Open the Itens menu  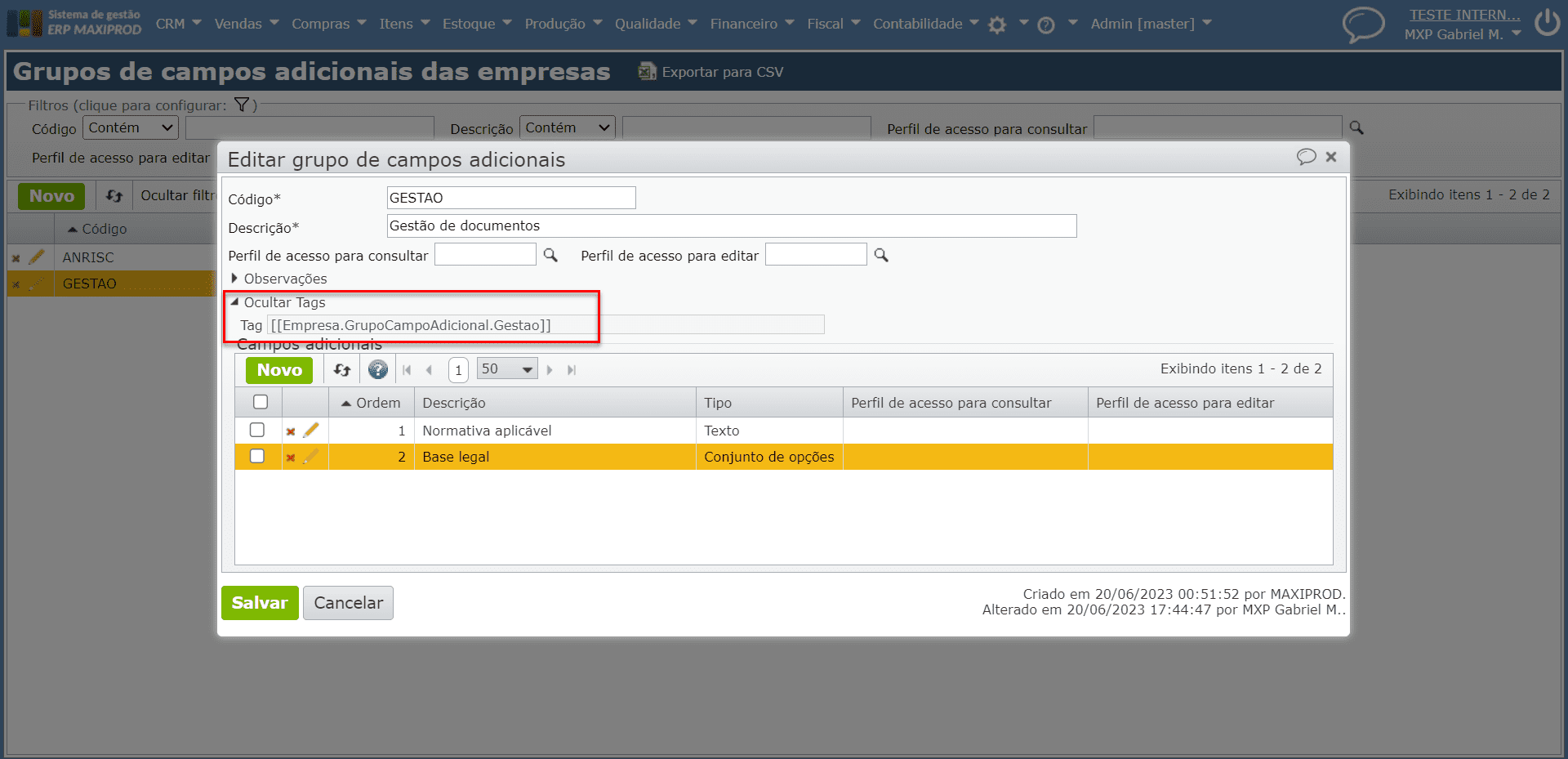(x=404, y=24)
